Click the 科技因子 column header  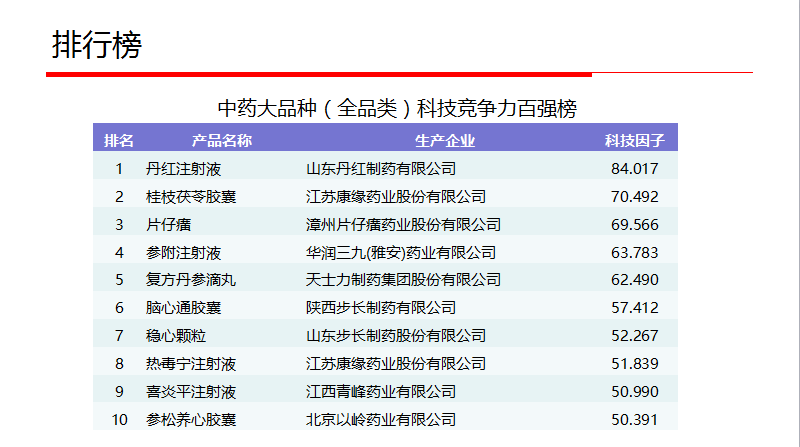pyautogui.click(x=635, y=140)
